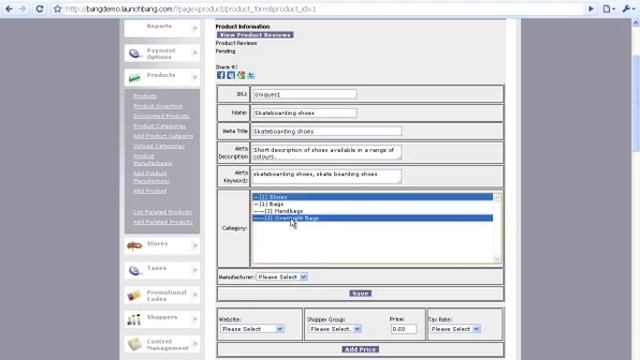The image size is (640, 360).
Task: Click the Save button
Action: coord(360,293)
